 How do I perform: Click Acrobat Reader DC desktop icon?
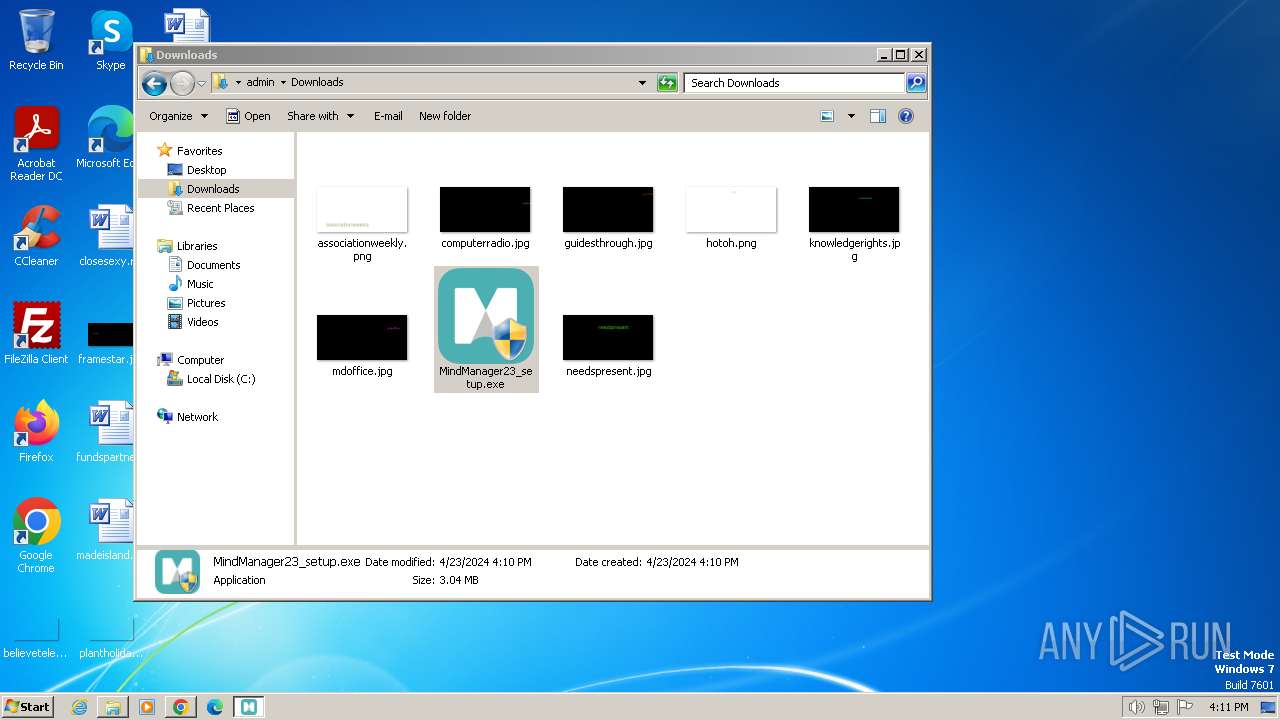point(36,144)
